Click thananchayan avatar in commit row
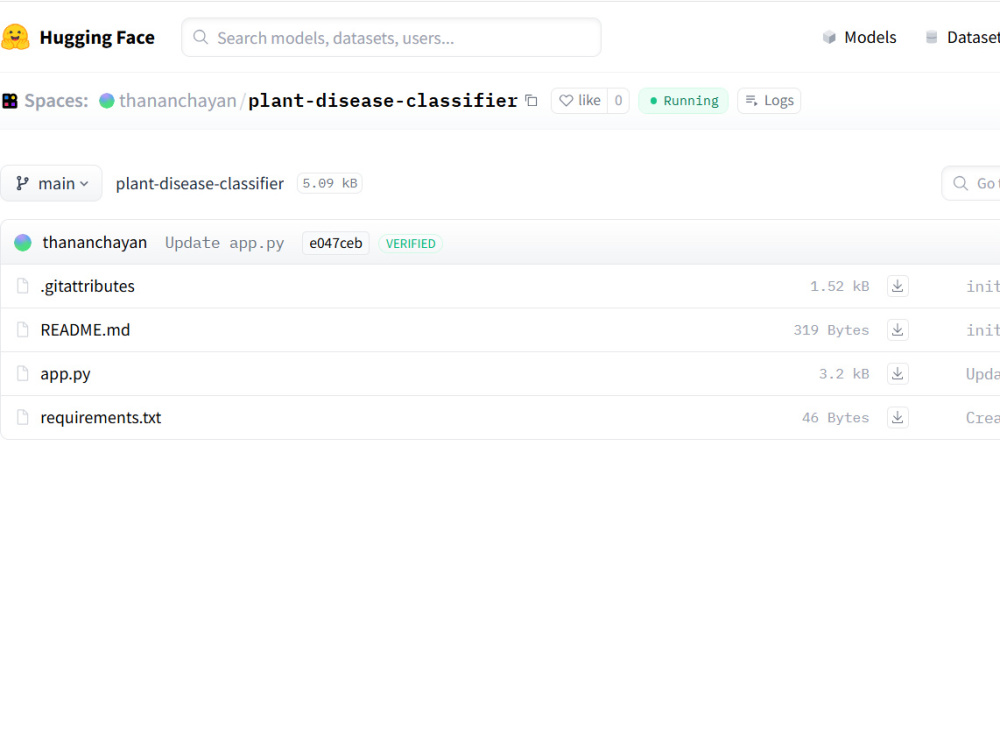This screenshot has width=1000, height=750. click(x=23, y=243)
